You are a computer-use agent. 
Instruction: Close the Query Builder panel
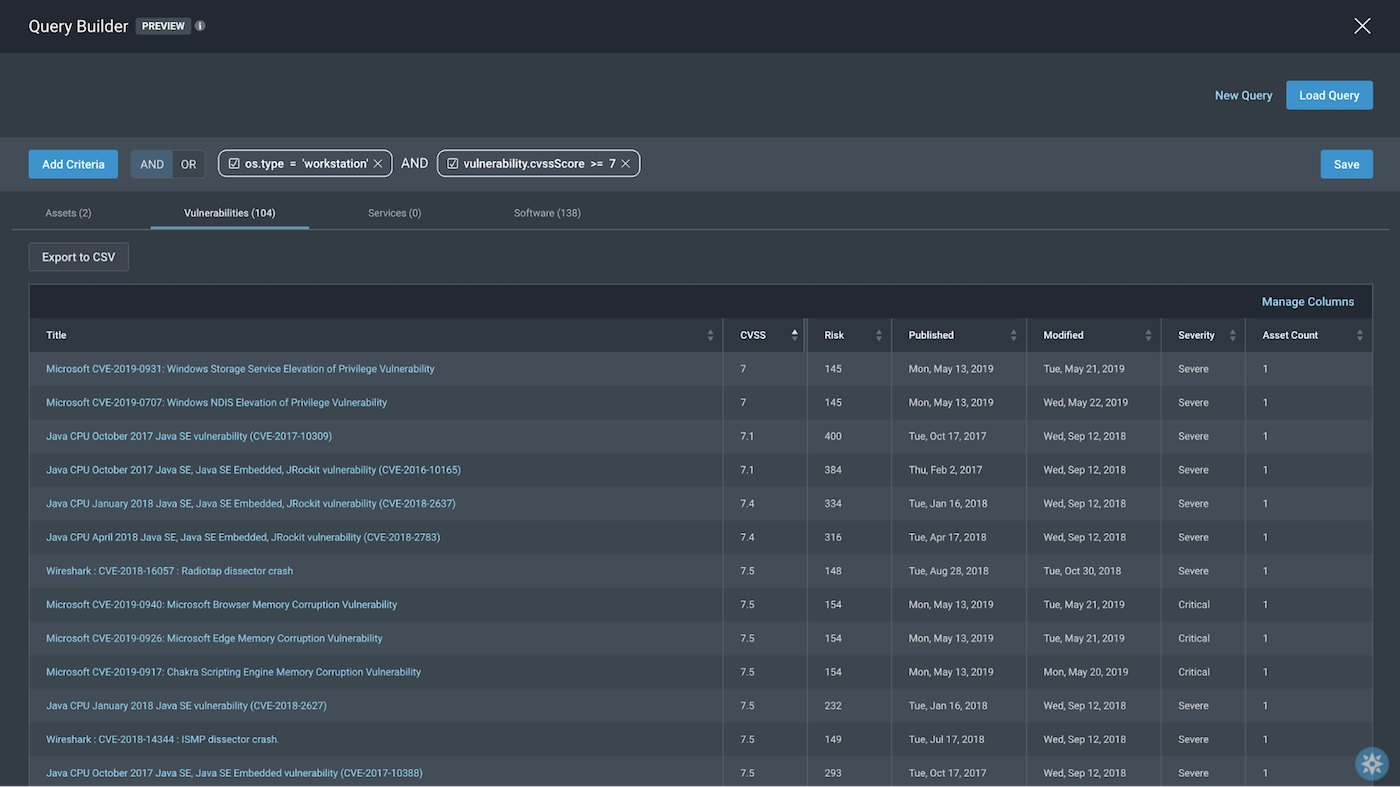pyautogui.click(x=1362, y=26)
